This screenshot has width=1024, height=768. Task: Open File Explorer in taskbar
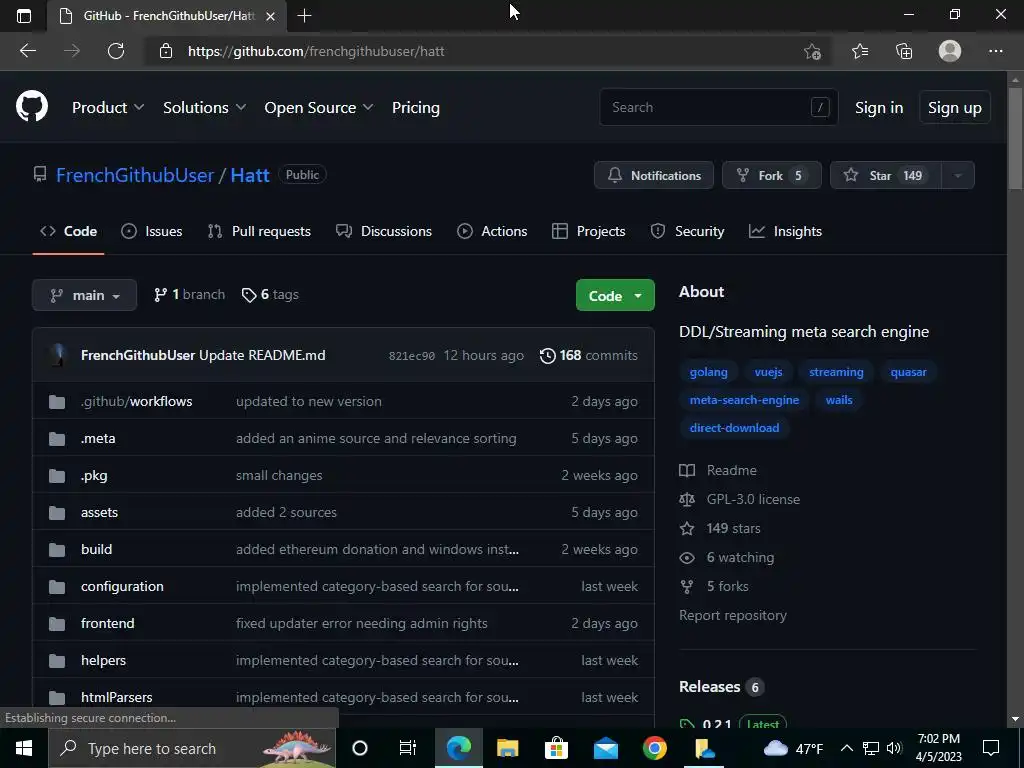point(507,748)
